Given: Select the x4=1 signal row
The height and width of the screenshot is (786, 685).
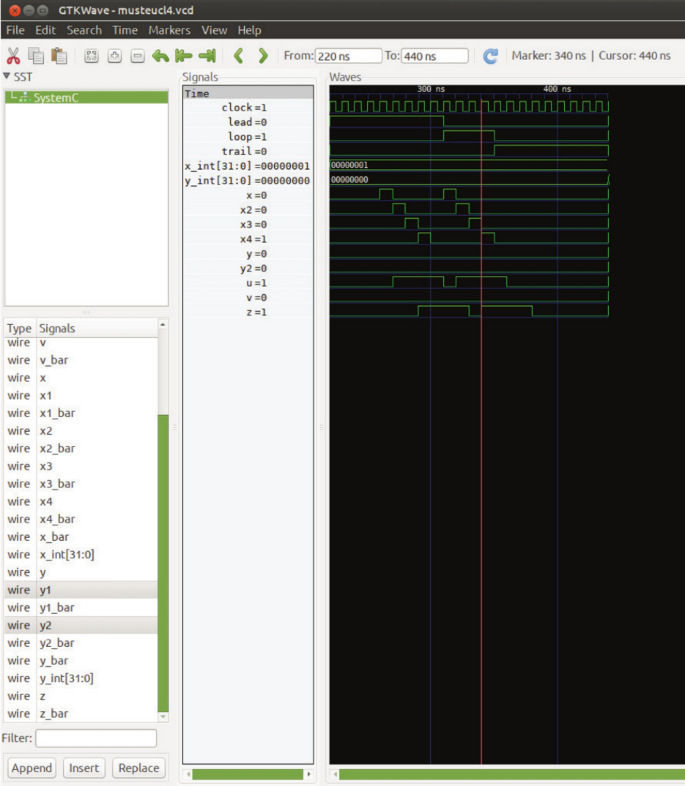Looking at the screenshot, I should [x=248, y=239].
